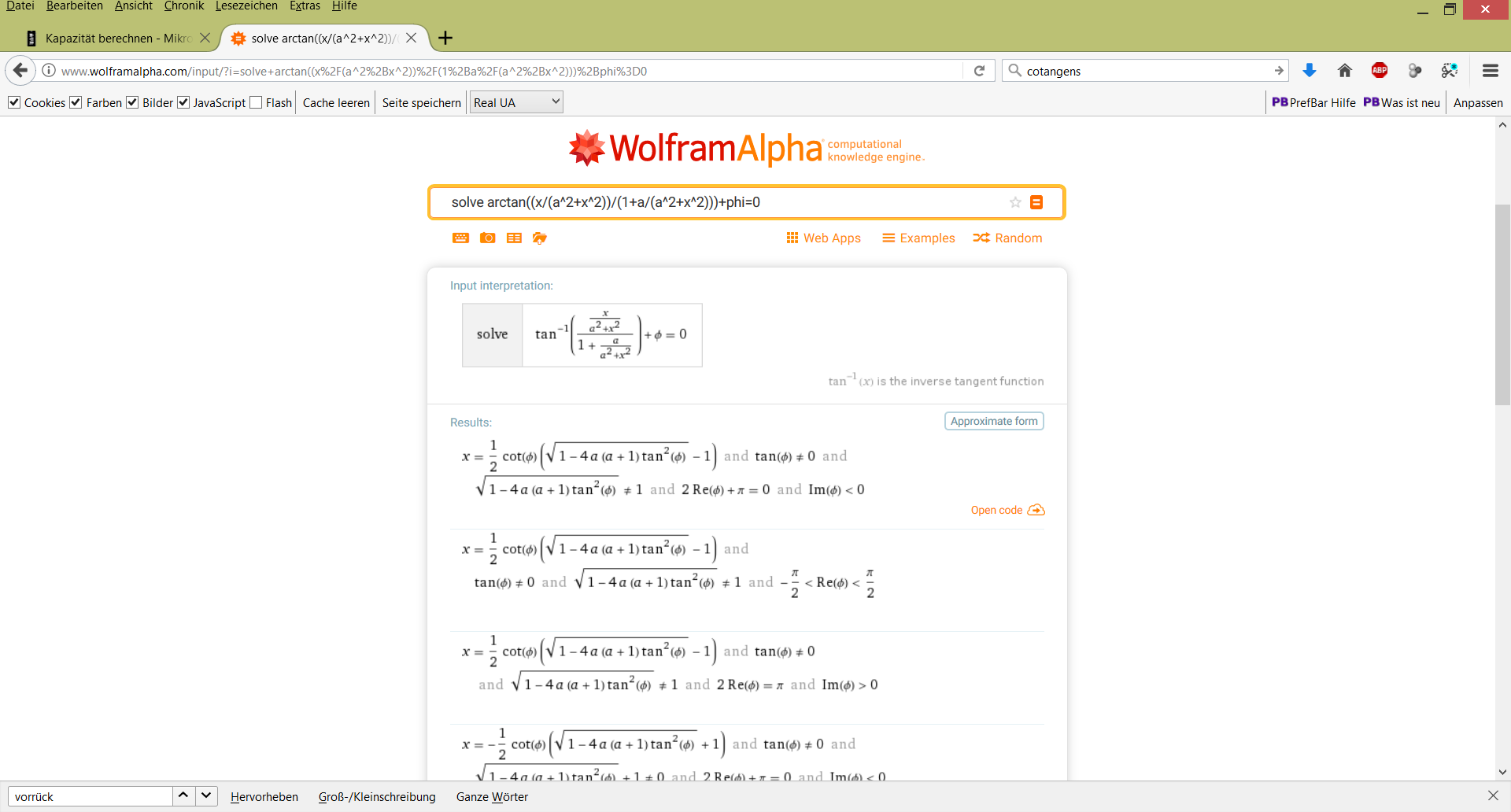Close the Kapazität berechnen tab

[x=205, y=38]
